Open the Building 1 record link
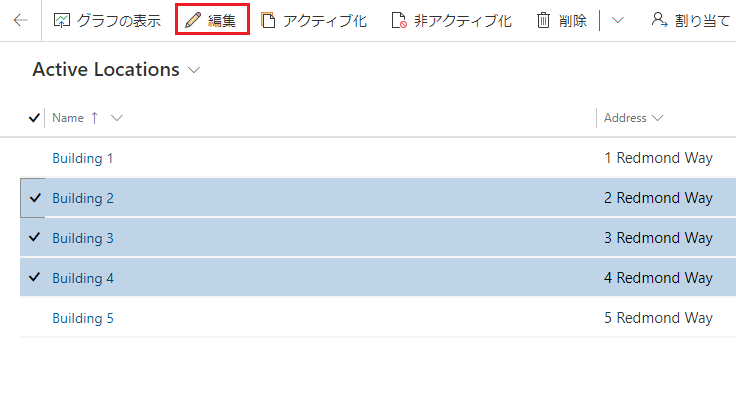The height and width of the screenshot is (401, 736). tap(83, 158)
